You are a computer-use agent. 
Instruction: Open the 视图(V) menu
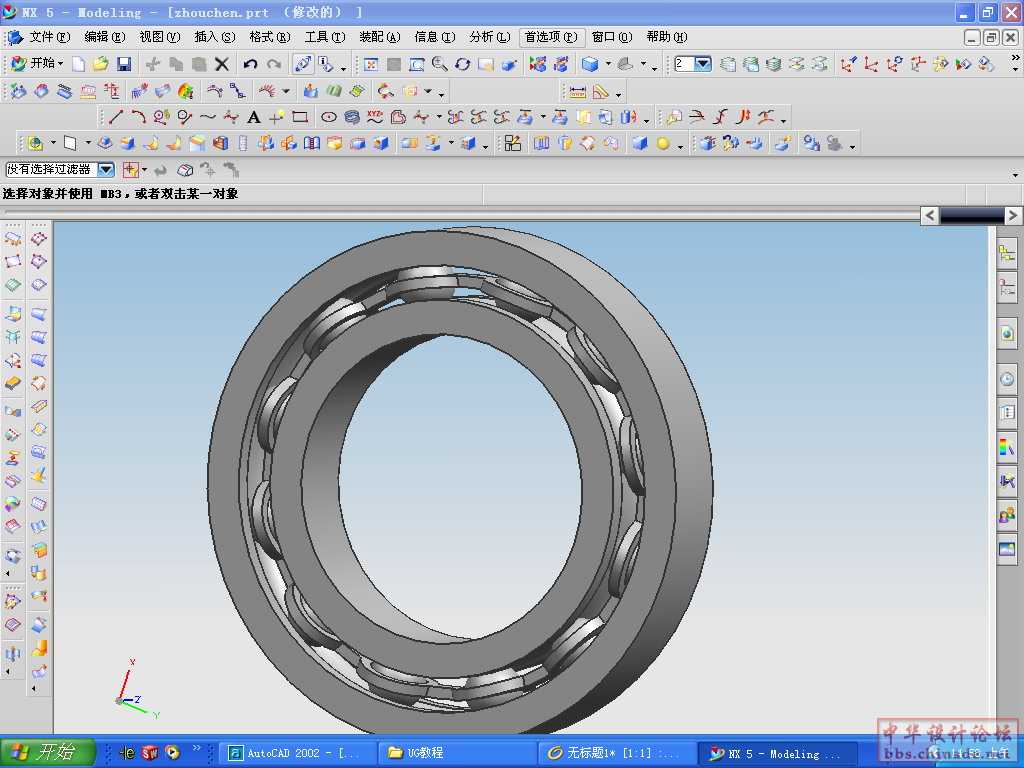159,37
